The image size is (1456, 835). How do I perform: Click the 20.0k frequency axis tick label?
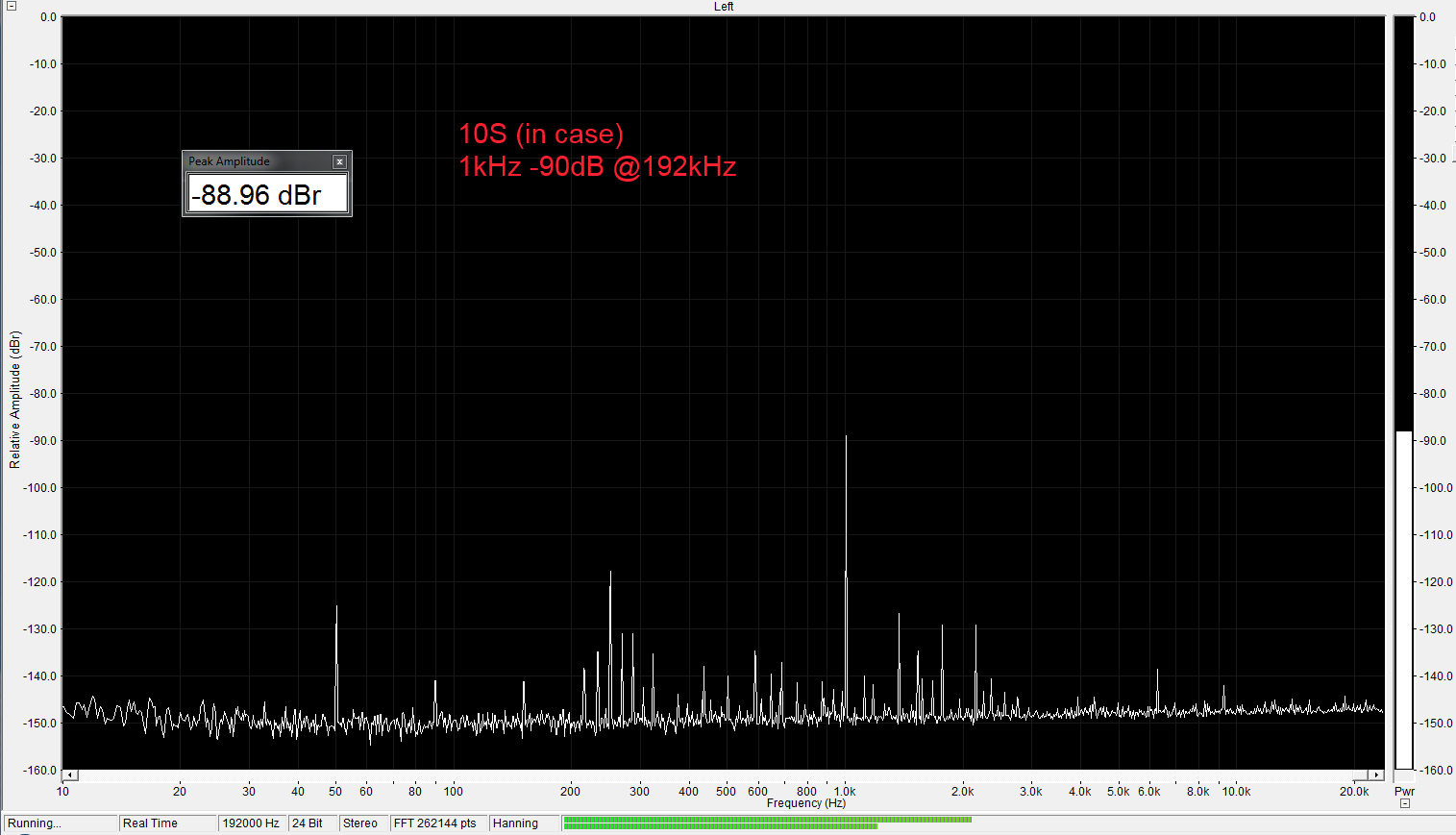tap(1354, 792)
